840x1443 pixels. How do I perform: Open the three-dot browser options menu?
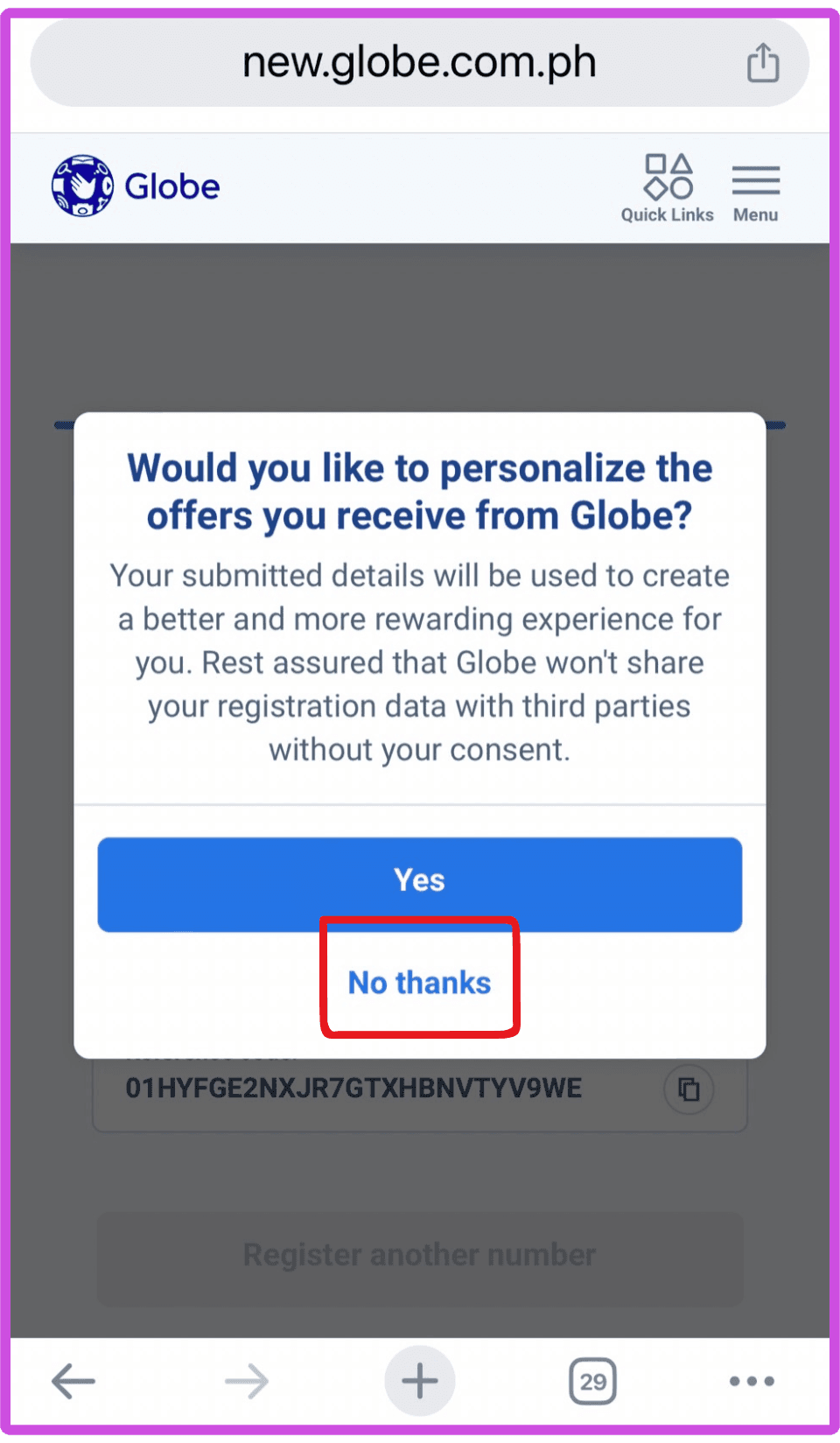tap(752, 1381)
